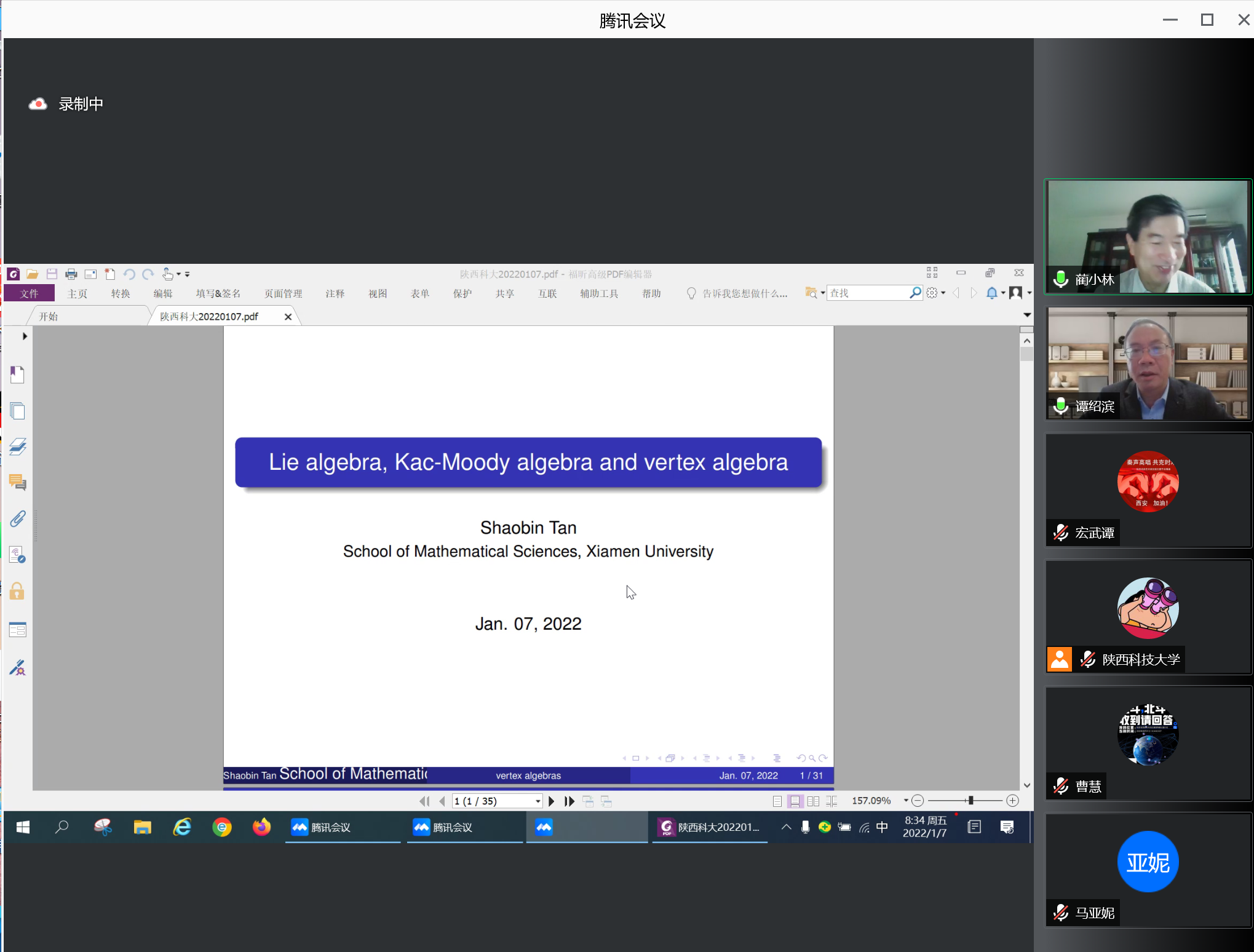
Task: Toggle two-page facing view mode
Action: pyautogui.click(x=813, y=801)
